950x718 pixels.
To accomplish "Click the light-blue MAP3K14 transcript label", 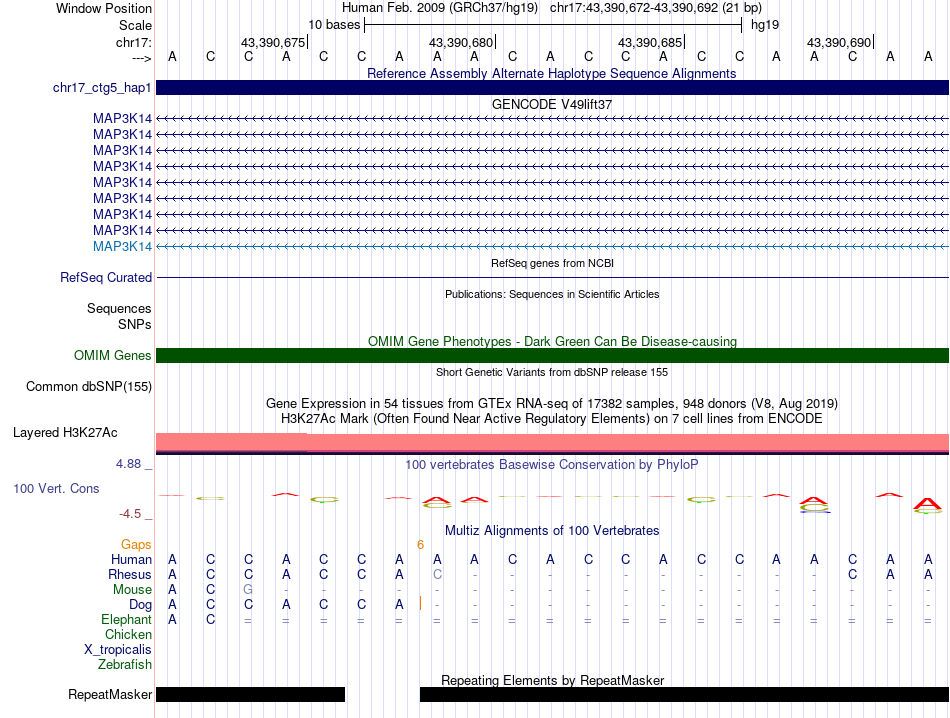I will click(x=122, y=247).
